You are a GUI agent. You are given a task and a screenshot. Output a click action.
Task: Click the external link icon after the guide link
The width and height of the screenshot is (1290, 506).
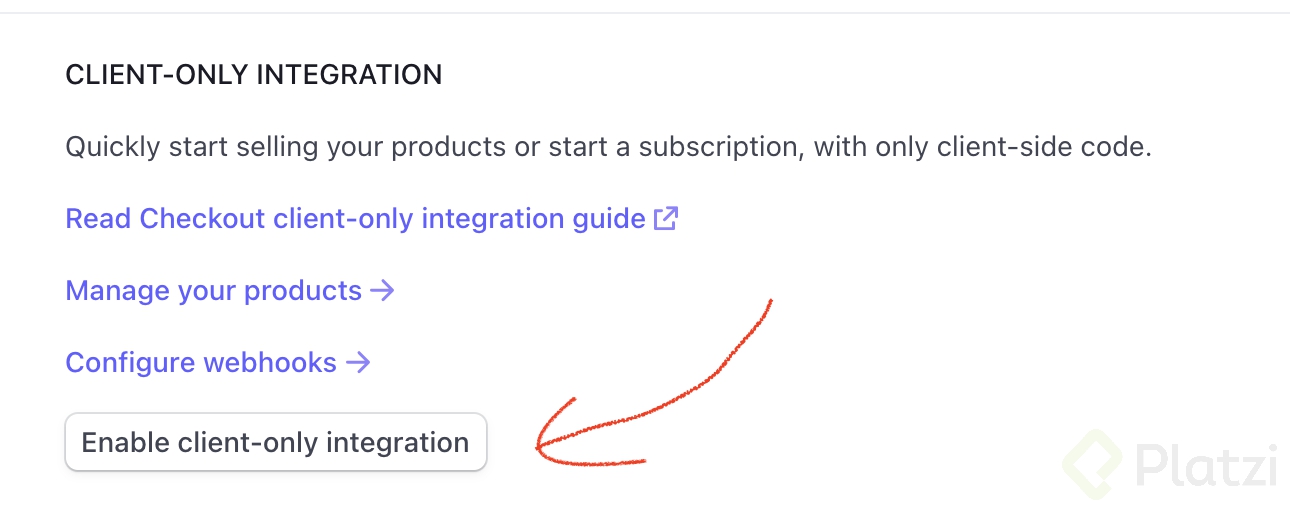pyautogui.click(x=666, y=218)
